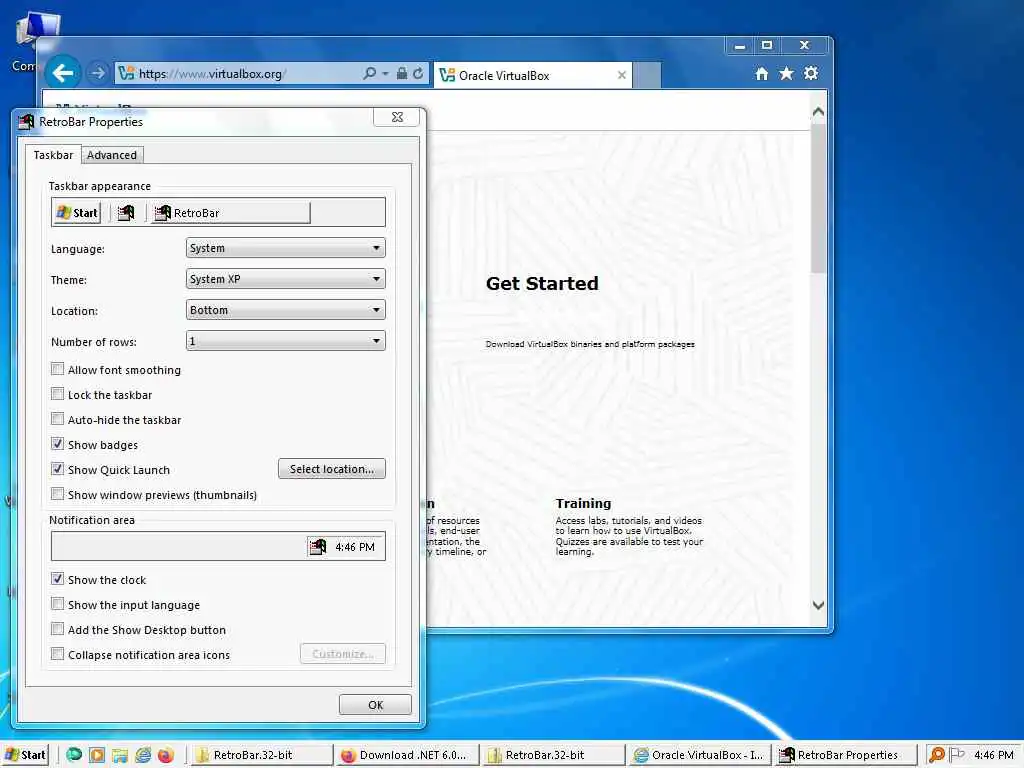Close the Oracle VirtualBox browser tab
The image size is (1024, 768).
pyautogui.click(x=622, y=75)
